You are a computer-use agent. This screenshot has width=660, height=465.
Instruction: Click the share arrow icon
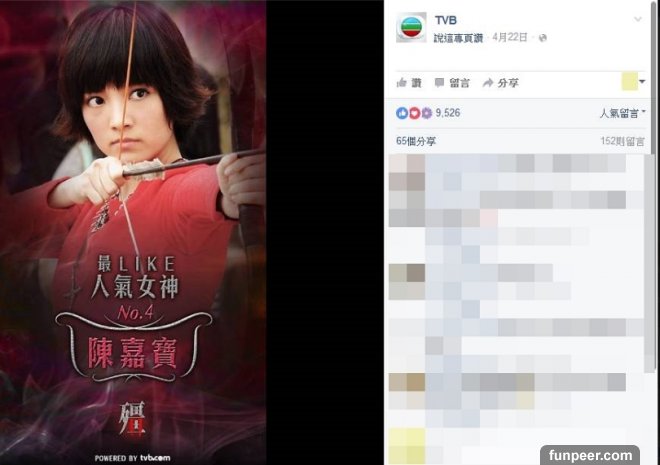(x=488, y=83)
